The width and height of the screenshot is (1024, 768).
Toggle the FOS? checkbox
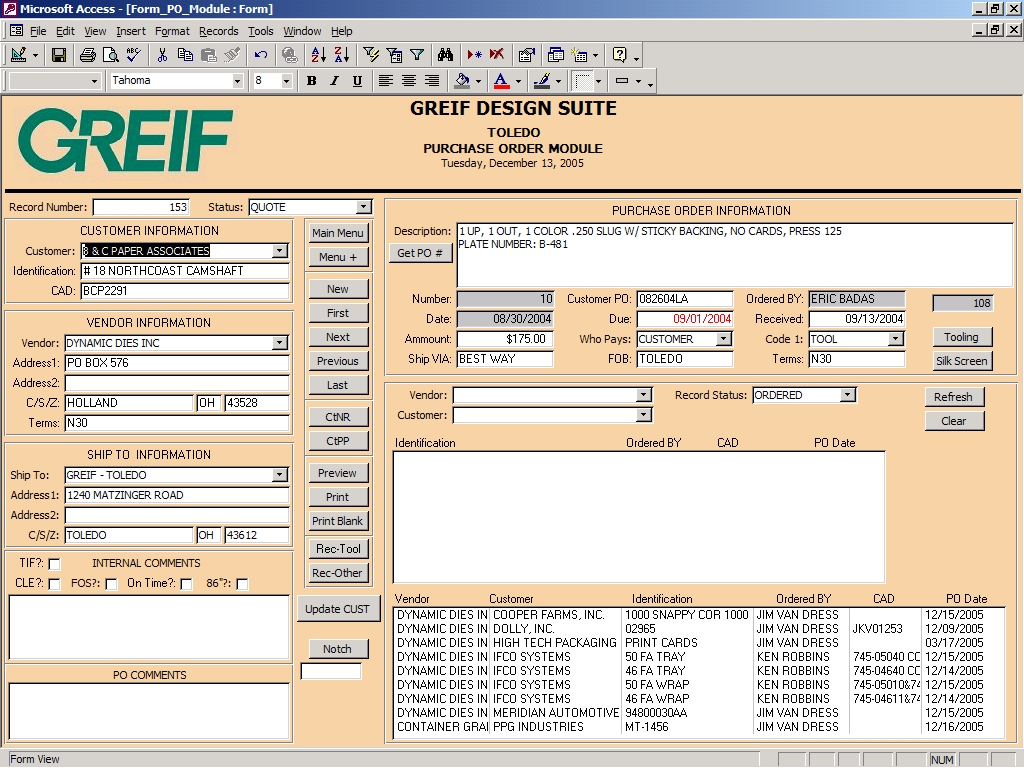coord(112,584)
